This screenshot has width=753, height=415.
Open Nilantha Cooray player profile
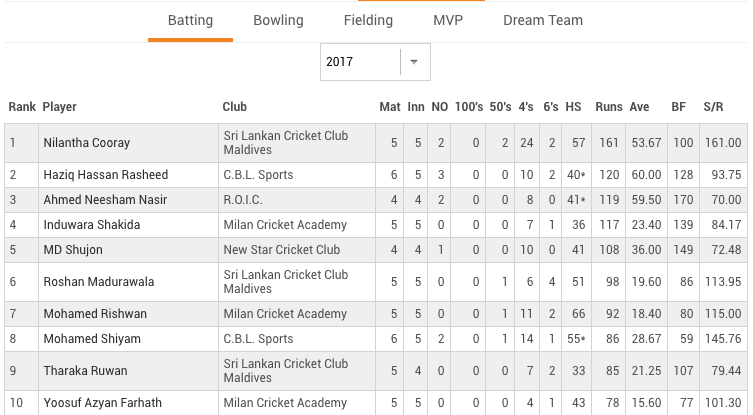tap(86, 143)
